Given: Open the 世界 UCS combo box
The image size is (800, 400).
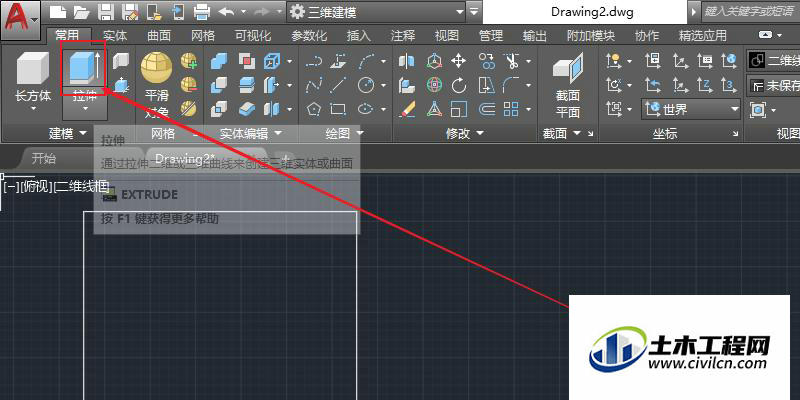Looking at the screenshot, I should coord(691,109).
